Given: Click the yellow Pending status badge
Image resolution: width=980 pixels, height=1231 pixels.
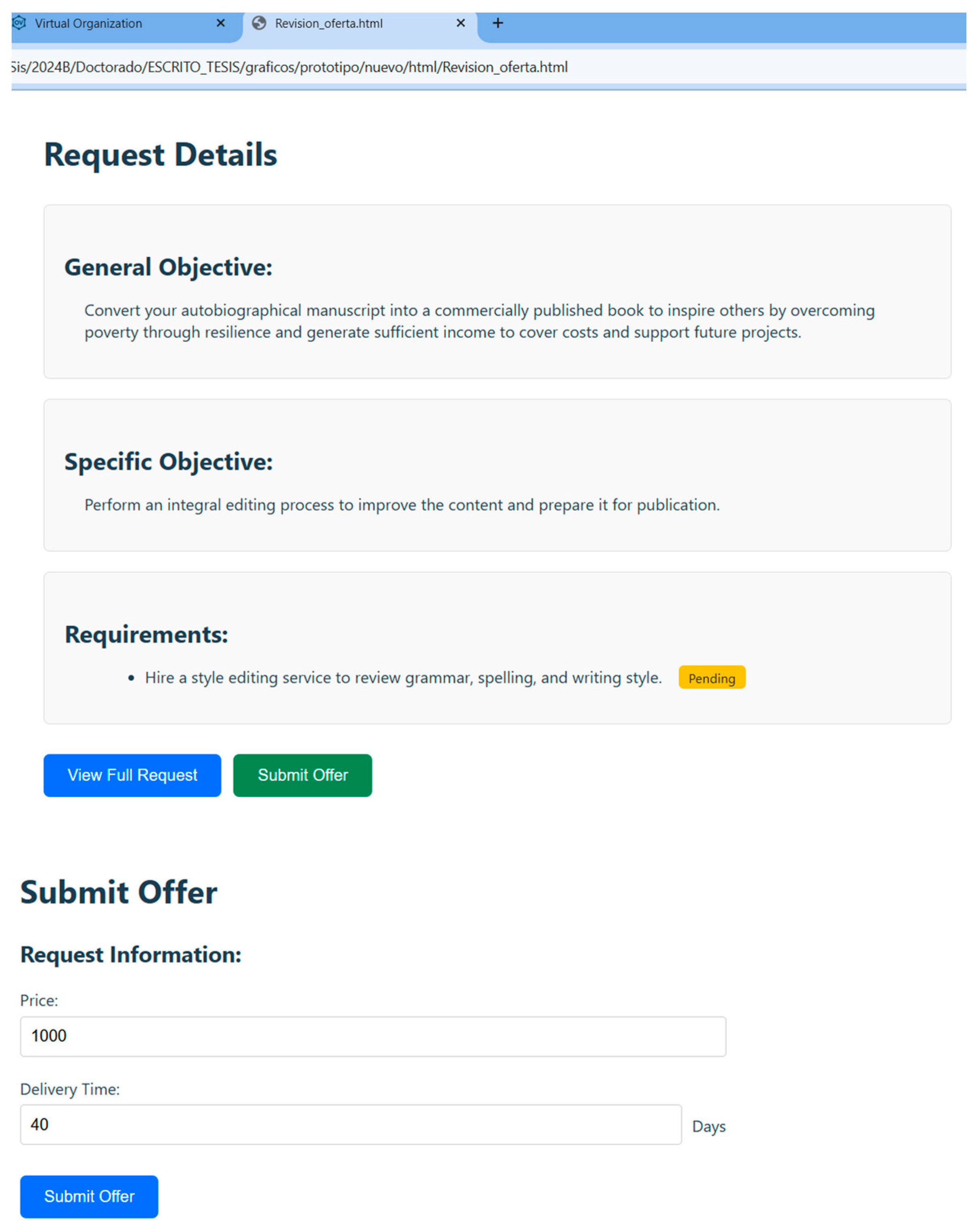Looking at the screenshot, I should click(711, 678).
